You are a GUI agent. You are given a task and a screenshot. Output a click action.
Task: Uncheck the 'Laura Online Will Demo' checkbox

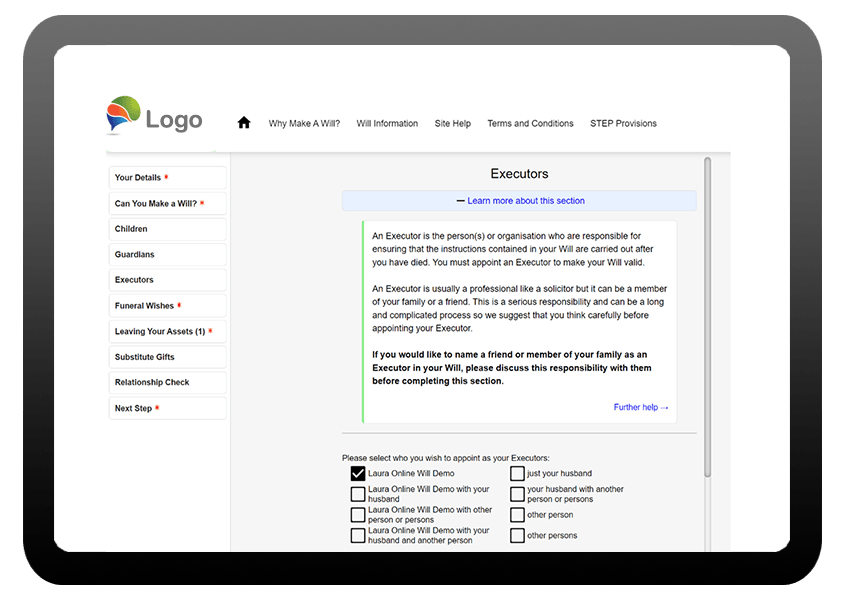click(358, 474)
